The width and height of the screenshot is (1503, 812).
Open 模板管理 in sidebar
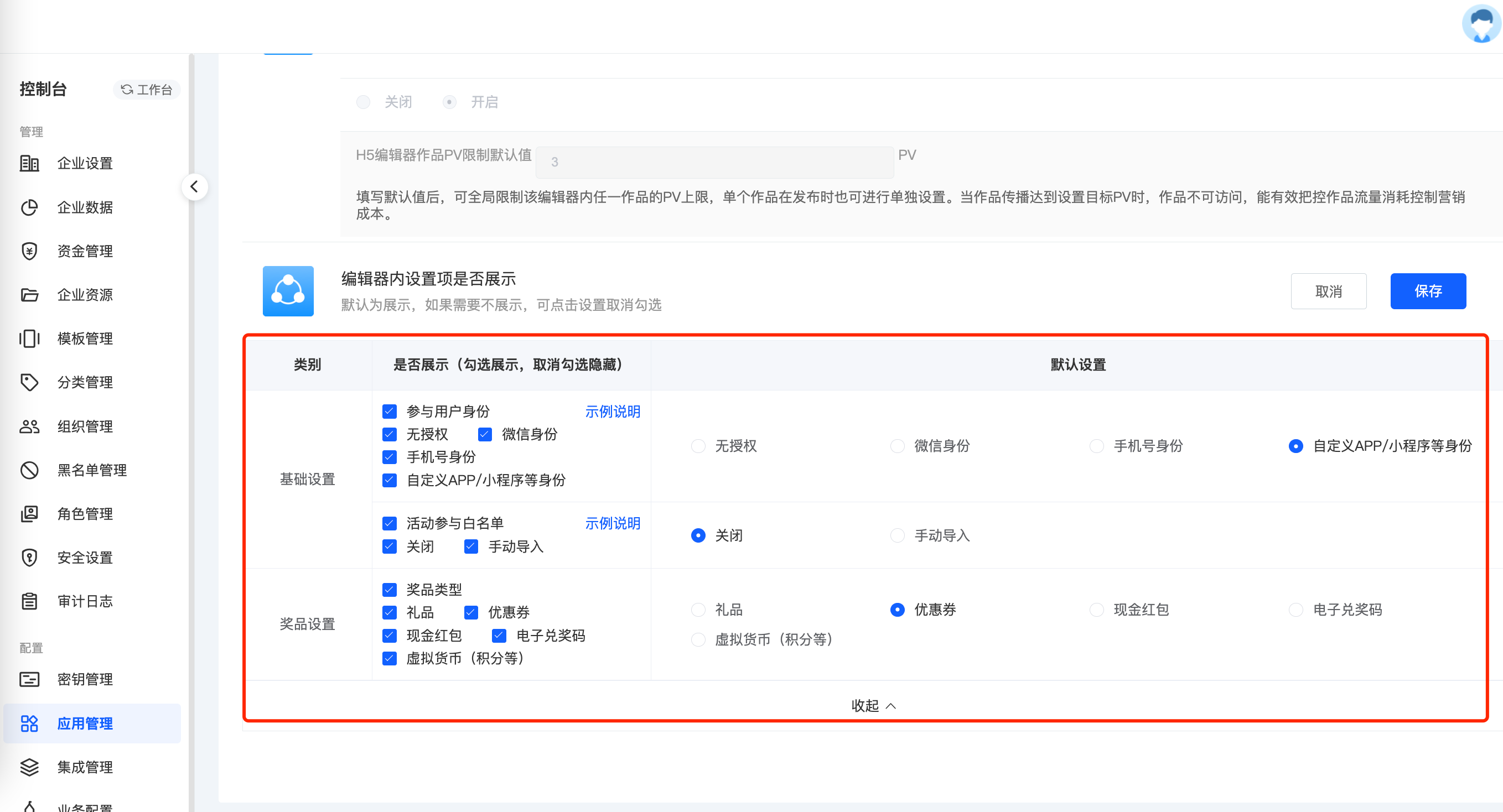tap(85, 339)
